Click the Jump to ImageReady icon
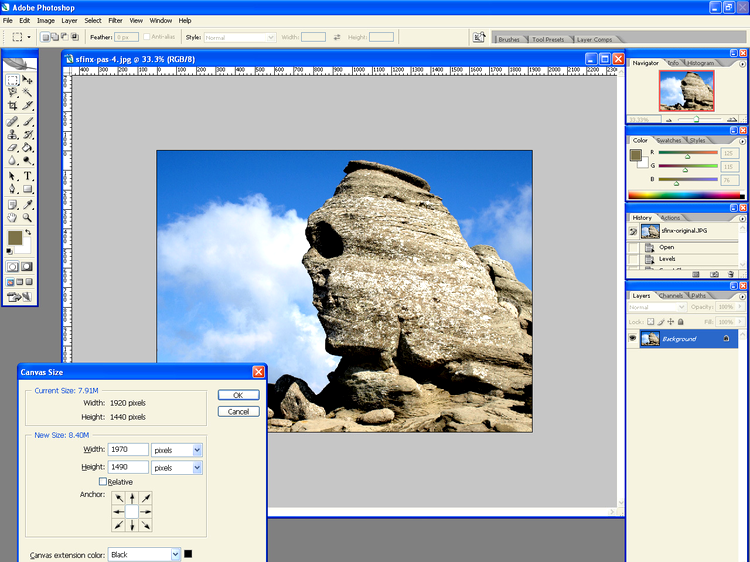The image size is (750, 562). [20, 297]
